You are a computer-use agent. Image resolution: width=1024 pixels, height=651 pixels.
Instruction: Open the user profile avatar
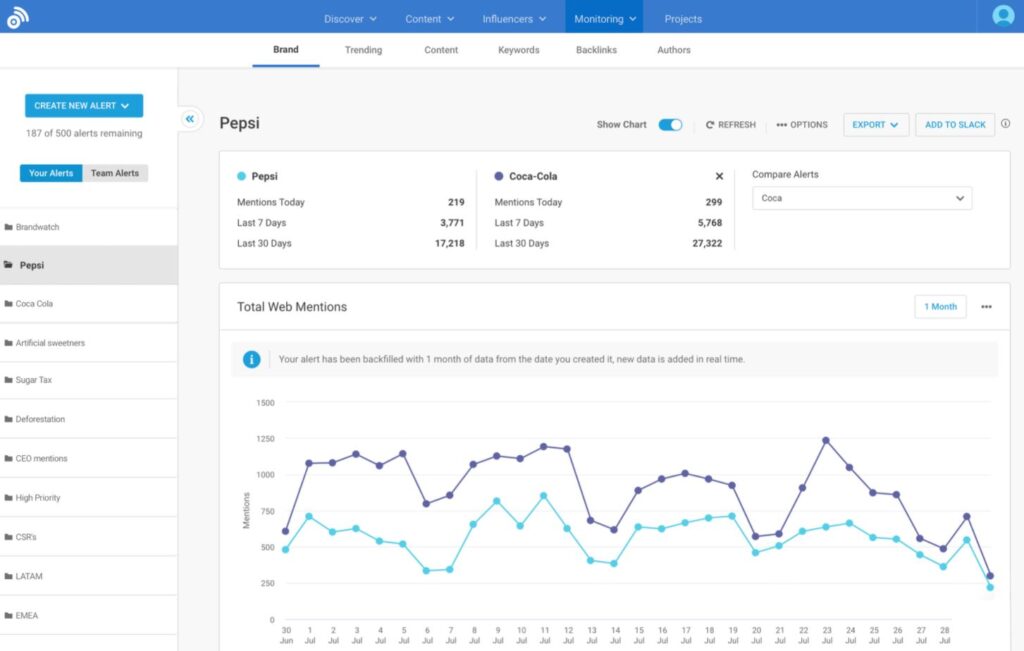(x=1001, y=16)
